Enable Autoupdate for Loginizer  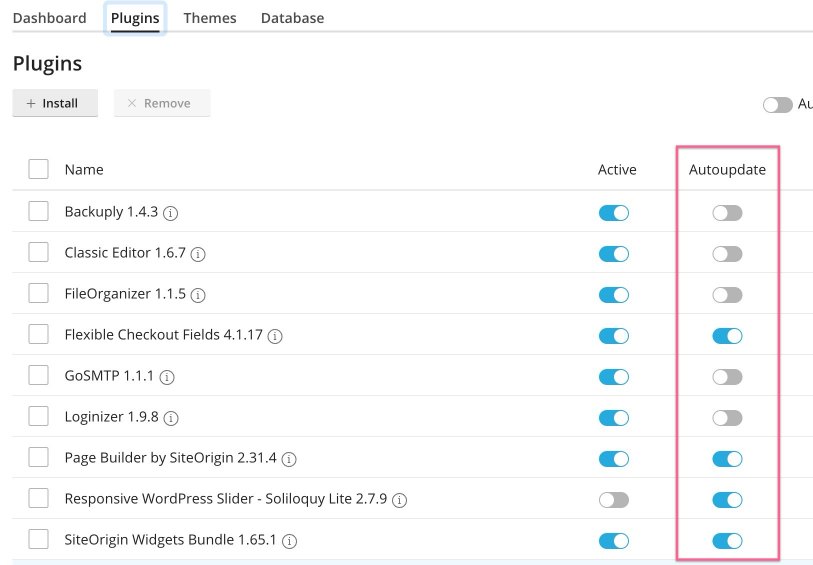click(x=727, y=417)
